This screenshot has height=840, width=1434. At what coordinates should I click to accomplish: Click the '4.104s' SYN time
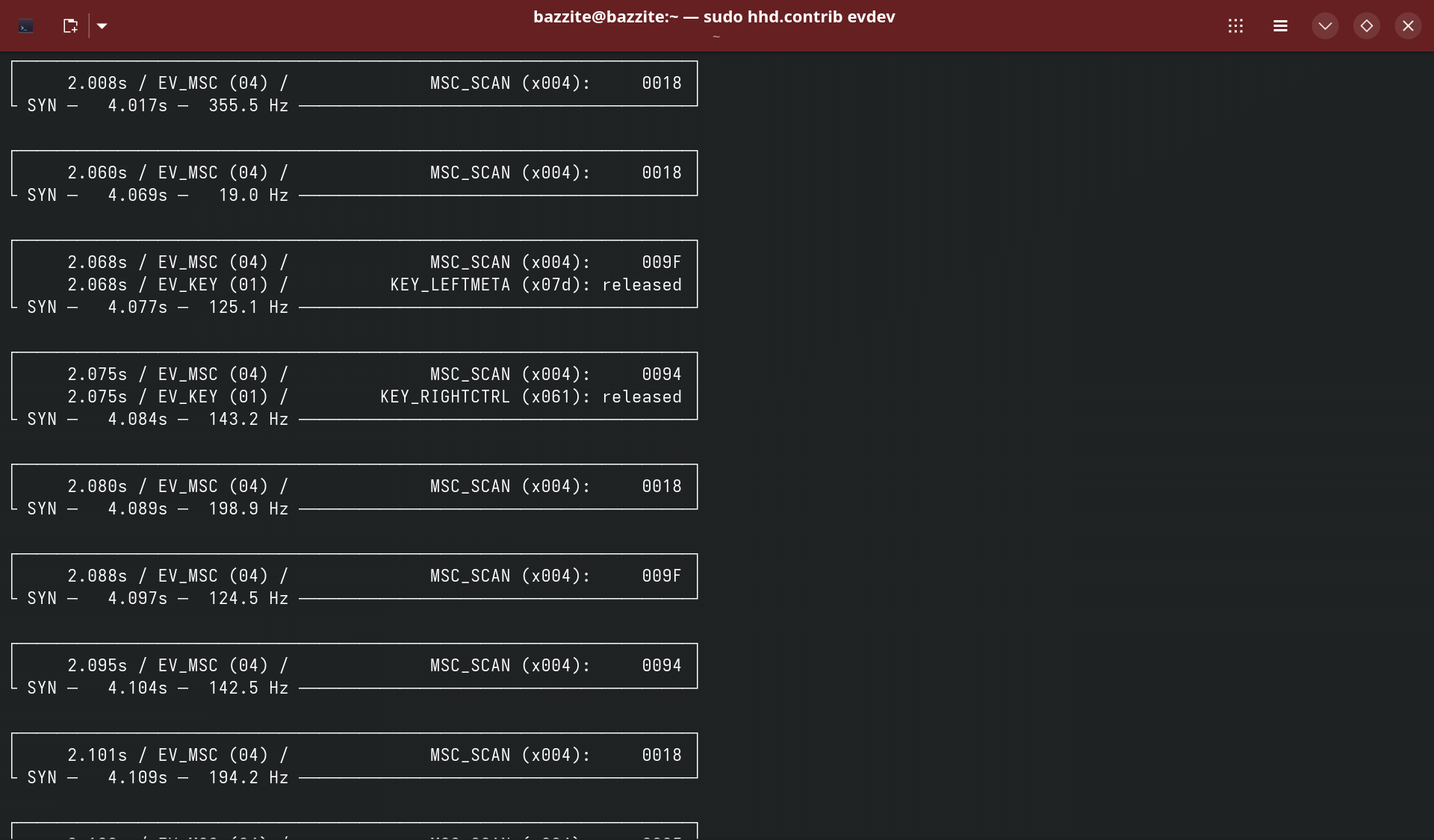[x=137, y=688]
